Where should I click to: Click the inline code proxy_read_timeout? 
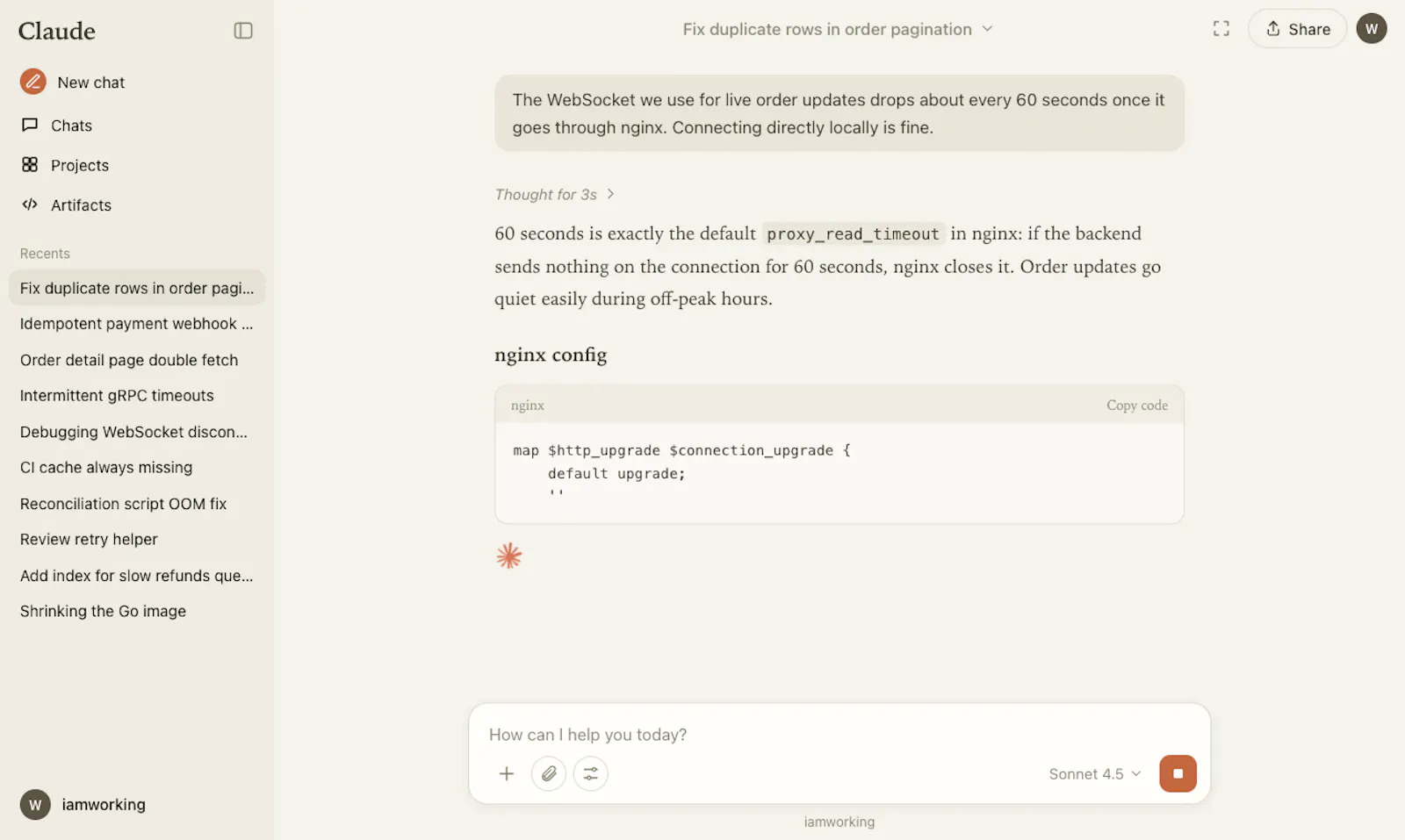pyautogui.click(x=853, y=234)
